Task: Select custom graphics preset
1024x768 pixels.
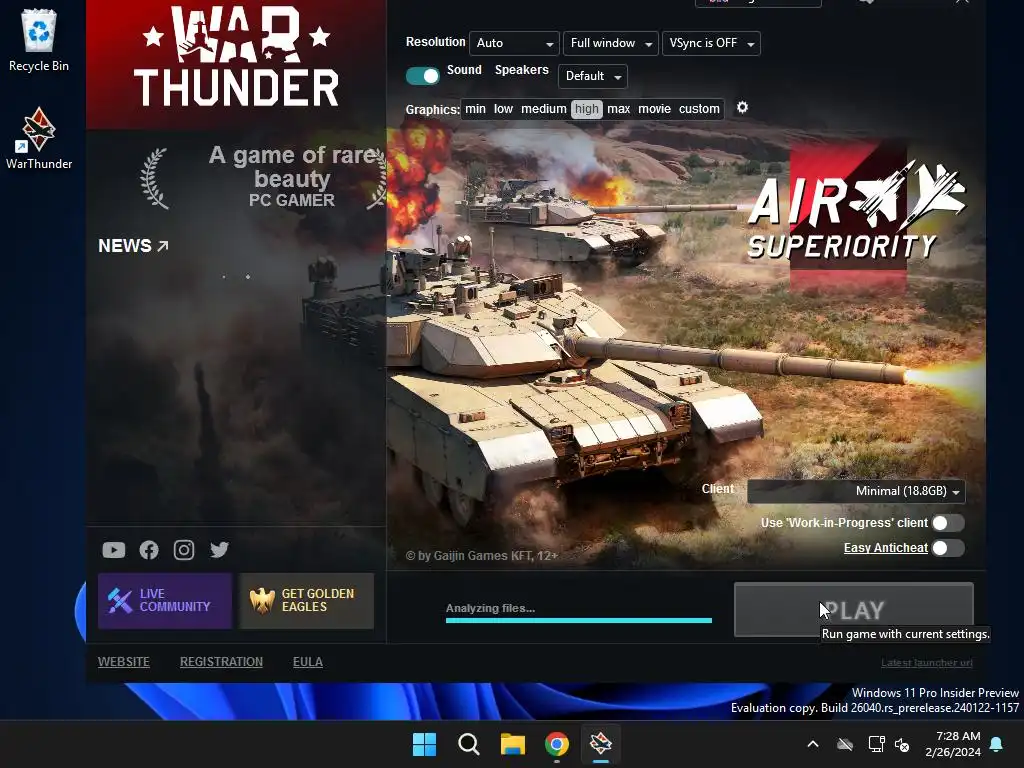Action: click(x=699, y=109)
